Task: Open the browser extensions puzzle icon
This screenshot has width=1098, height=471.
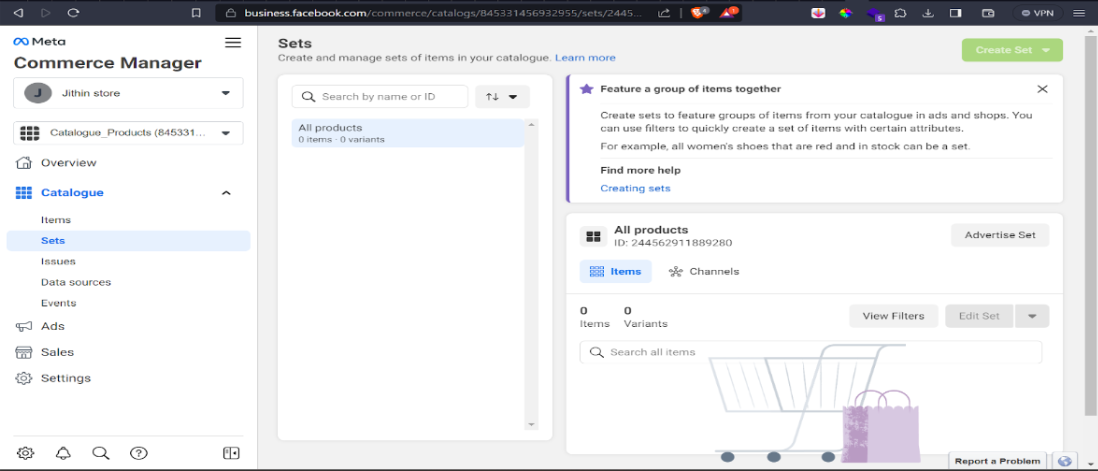Action: click(x=901, y=13)
